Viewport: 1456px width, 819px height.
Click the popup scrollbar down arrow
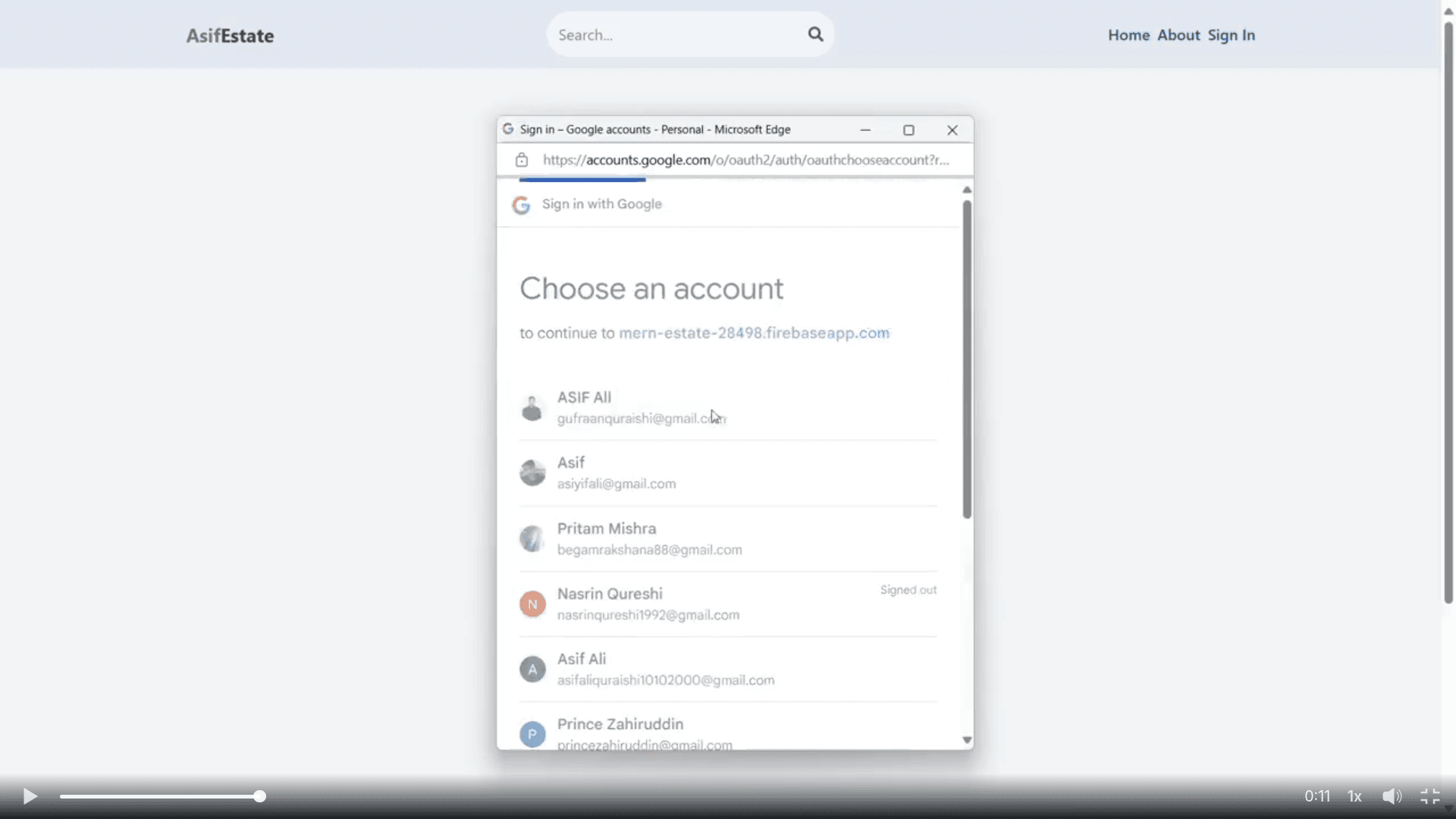pyautogui.click(x=967, y=739)
